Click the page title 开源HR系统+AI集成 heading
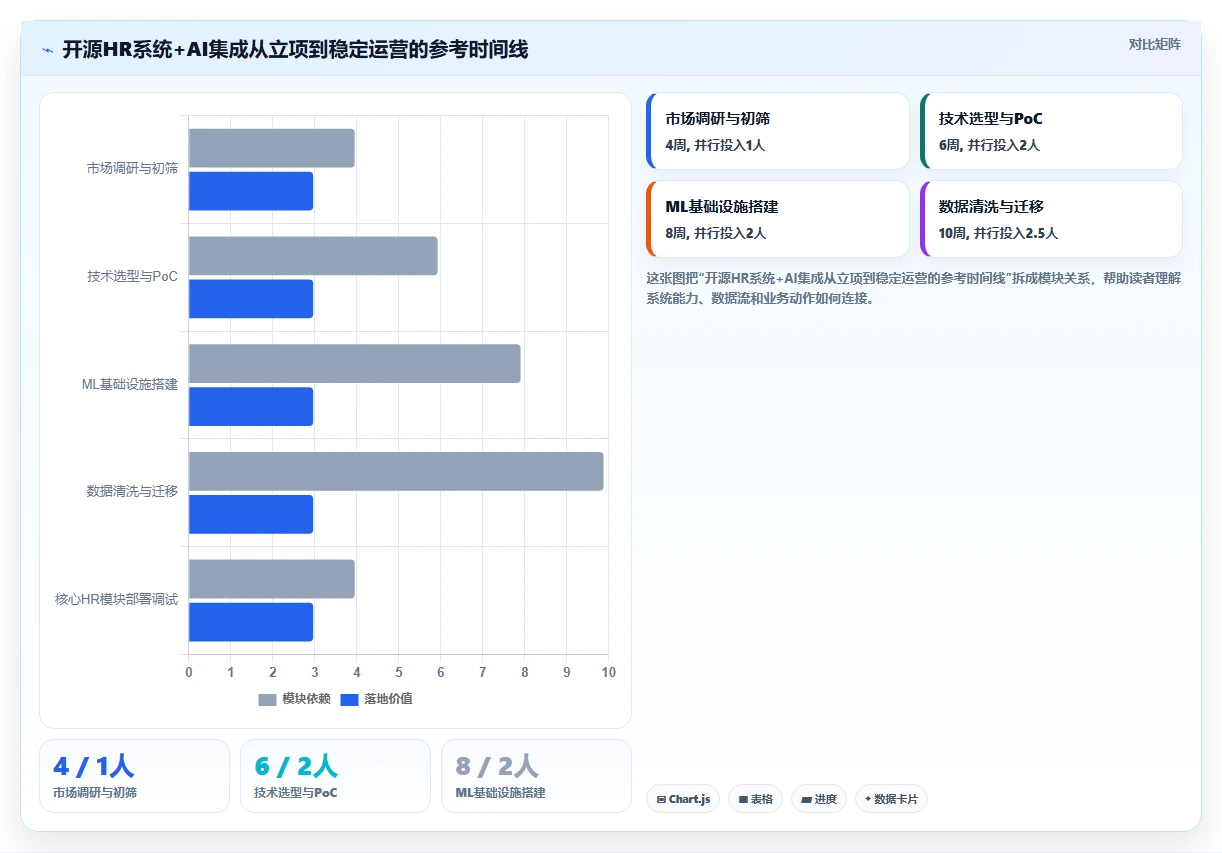 (x=295, y=49)
